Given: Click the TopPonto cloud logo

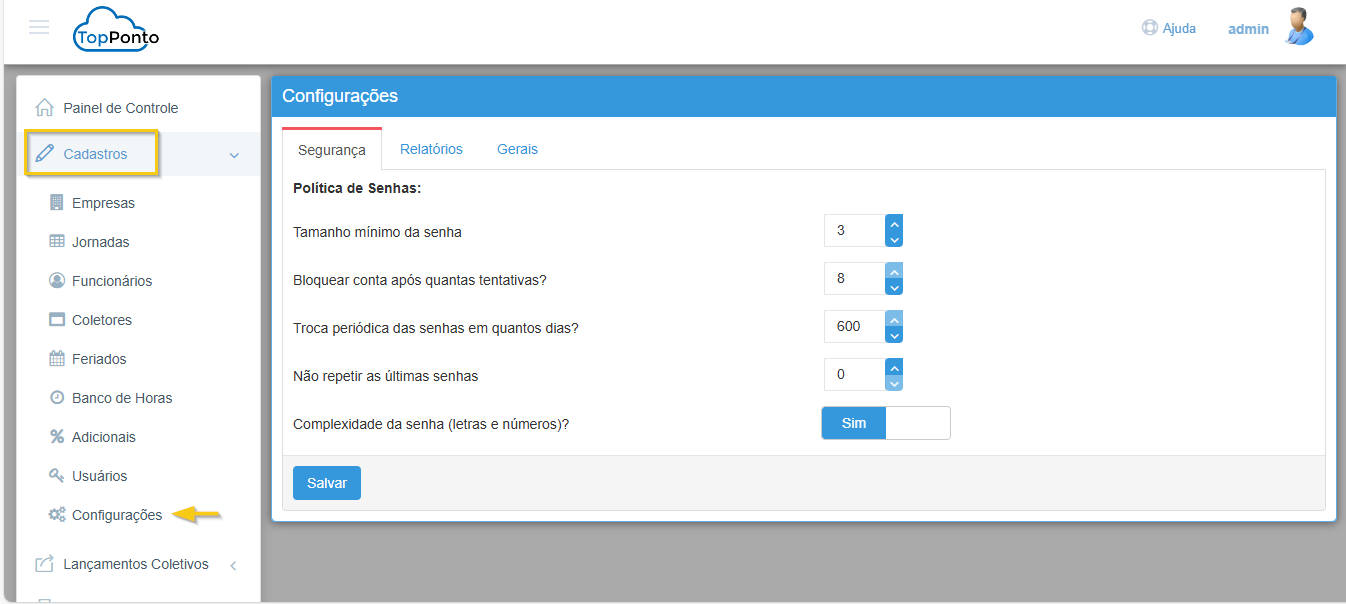Looking at the screenshot, I should [115, 30].
